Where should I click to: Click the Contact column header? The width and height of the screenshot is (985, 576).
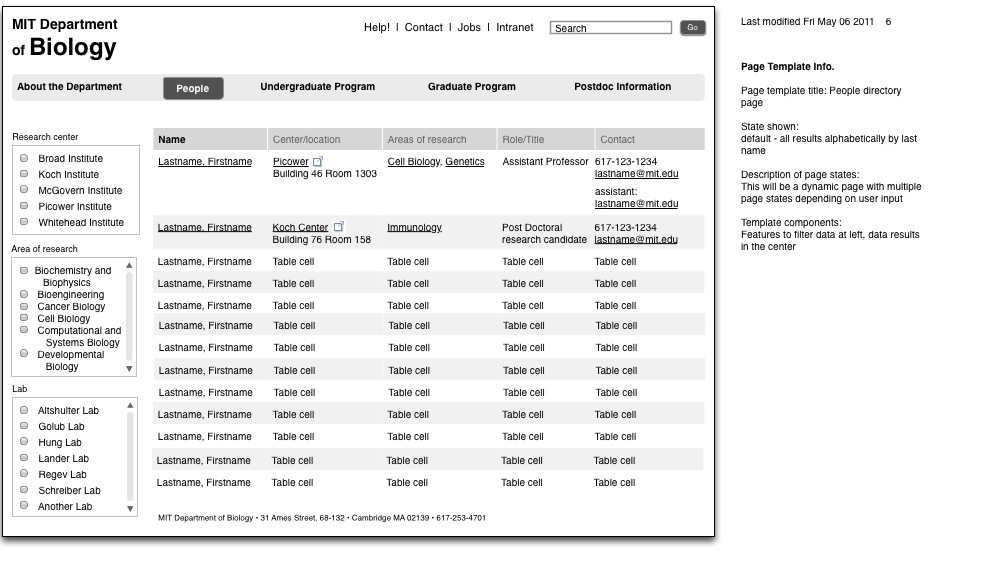(650, 139)
